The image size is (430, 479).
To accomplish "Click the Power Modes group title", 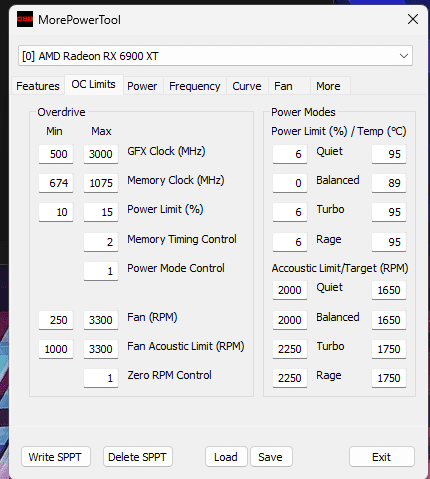I will coord(303,112).
